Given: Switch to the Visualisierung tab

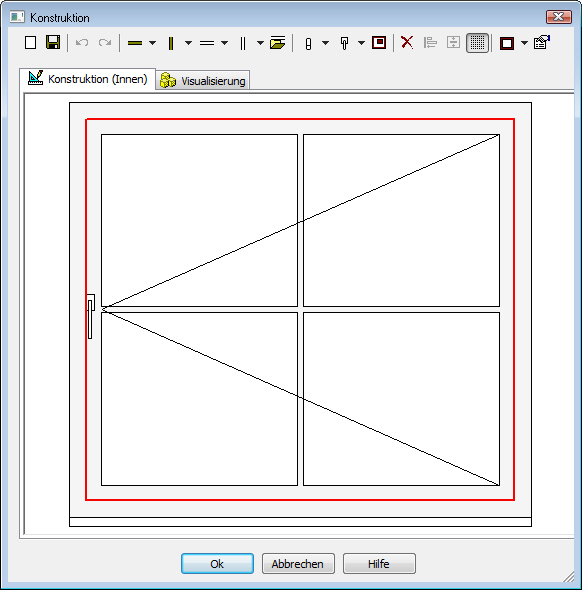Looking at the screenshot, I should [203, 81].
